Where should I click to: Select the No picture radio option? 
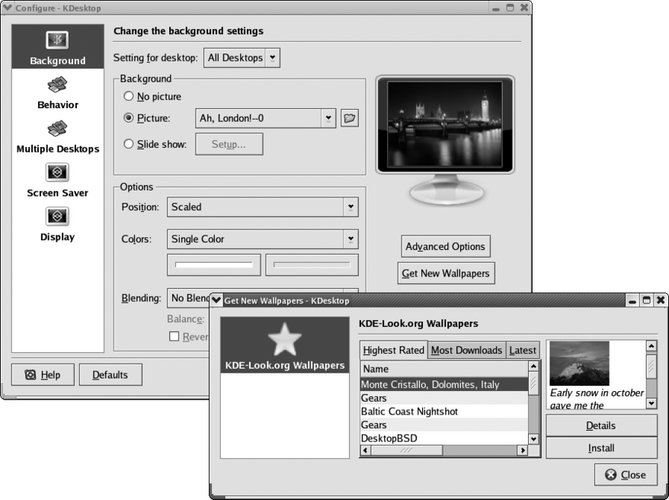point(128,96)
